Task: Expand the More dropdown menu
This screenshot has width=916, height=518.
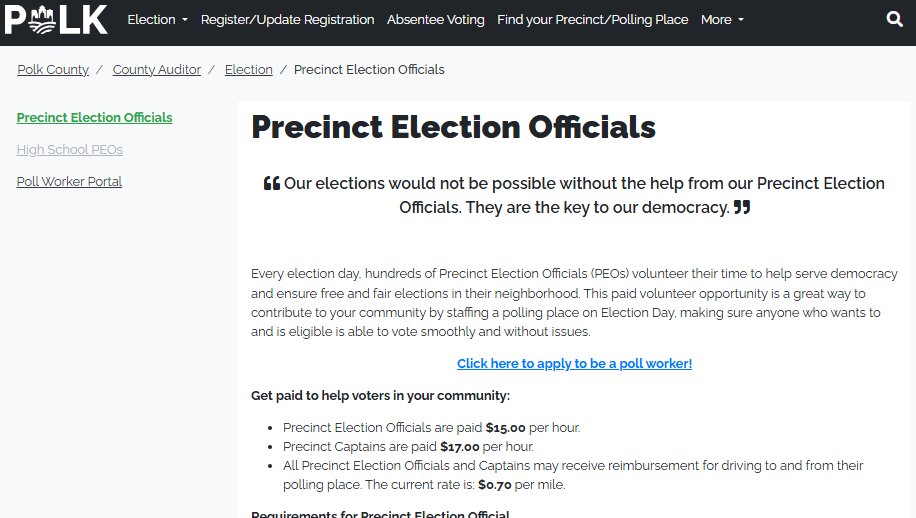Action: click(x=722, y=20)
